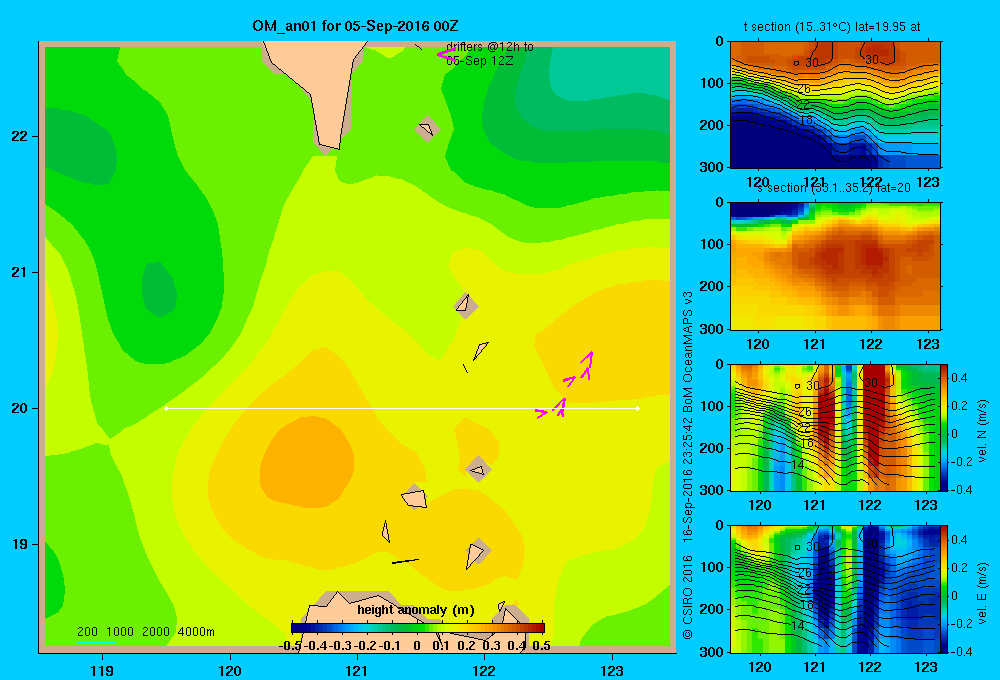Click the height anomaly (m) colorbar
This screenshot has width=1000, height=680.
[418, 627]
